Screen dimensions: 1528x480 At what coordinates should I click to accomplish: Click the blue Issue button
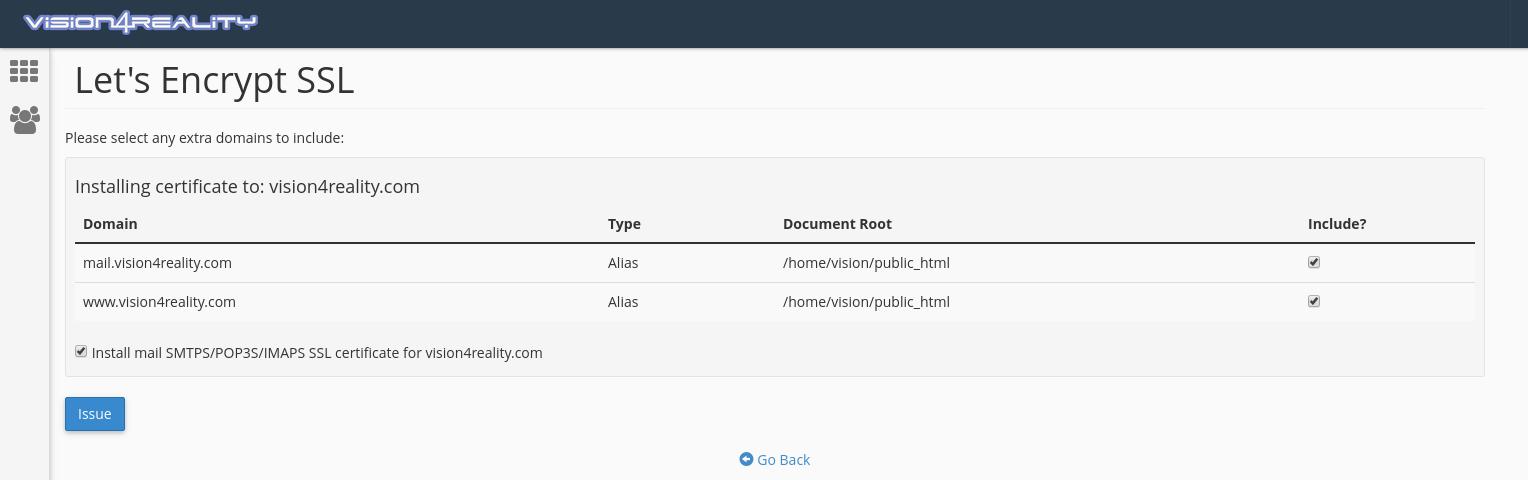pos(95,414)
